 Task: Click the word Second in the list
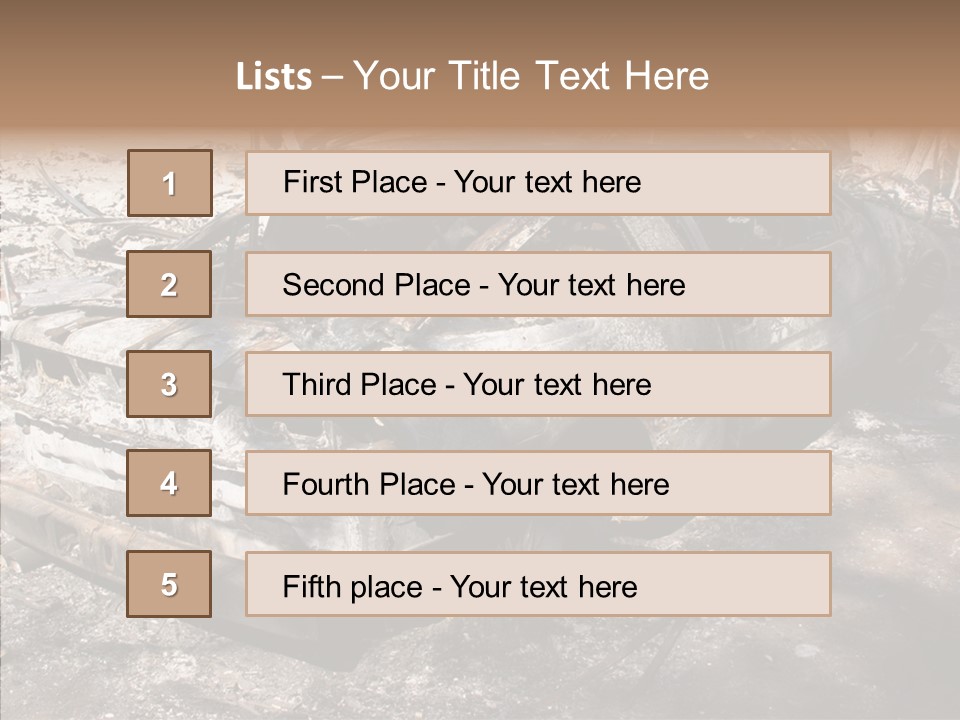(335, 285)
